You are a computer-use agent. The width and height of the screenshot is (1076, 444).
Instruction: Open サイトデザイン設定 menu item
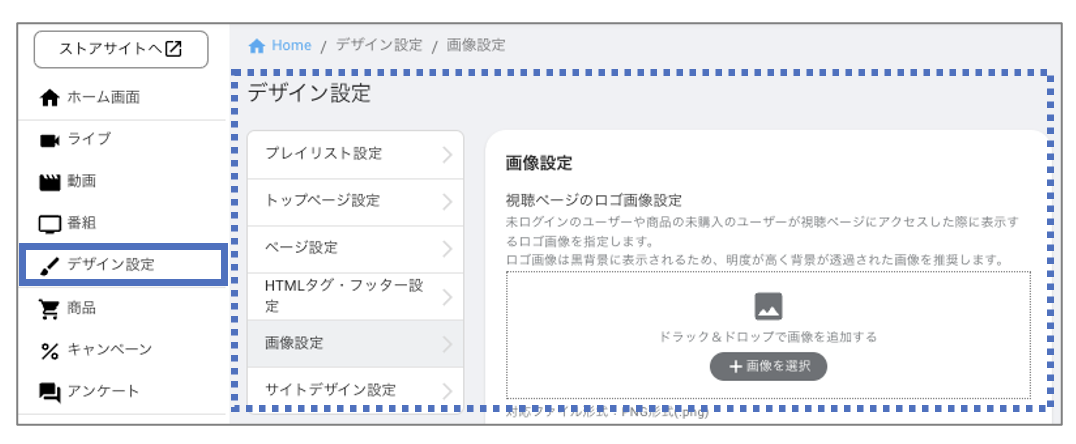tap(355, 390)
